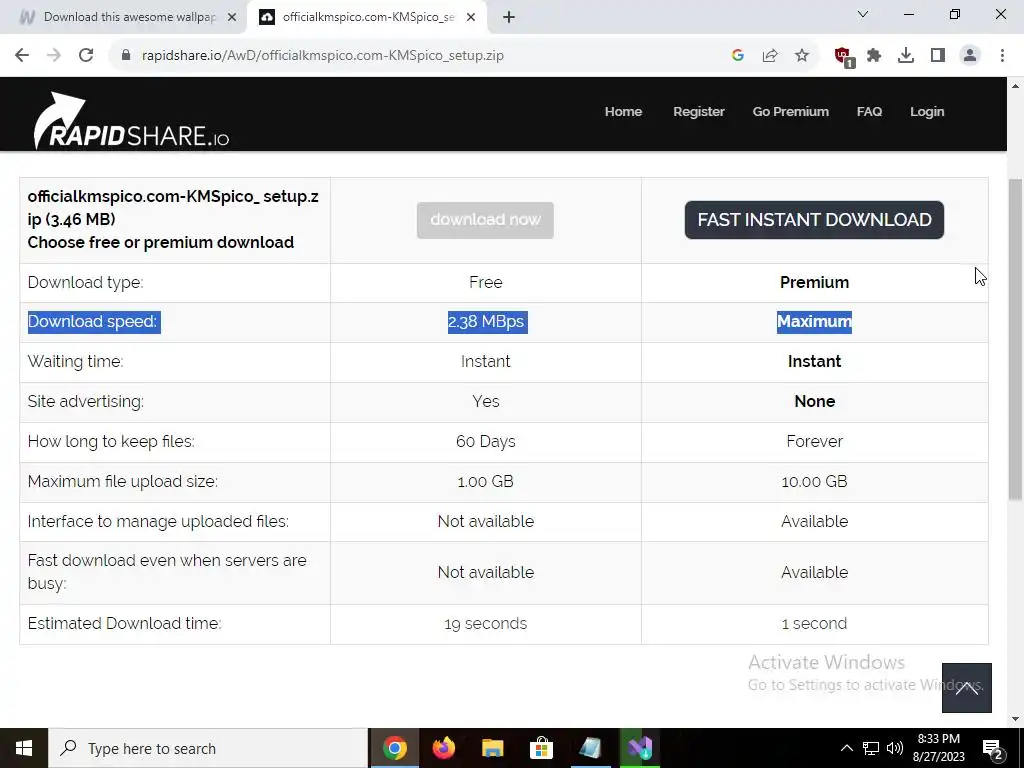Click the scrollbar up arrow
Viewport: 1024px width, 768px height.
(1015, 86)
